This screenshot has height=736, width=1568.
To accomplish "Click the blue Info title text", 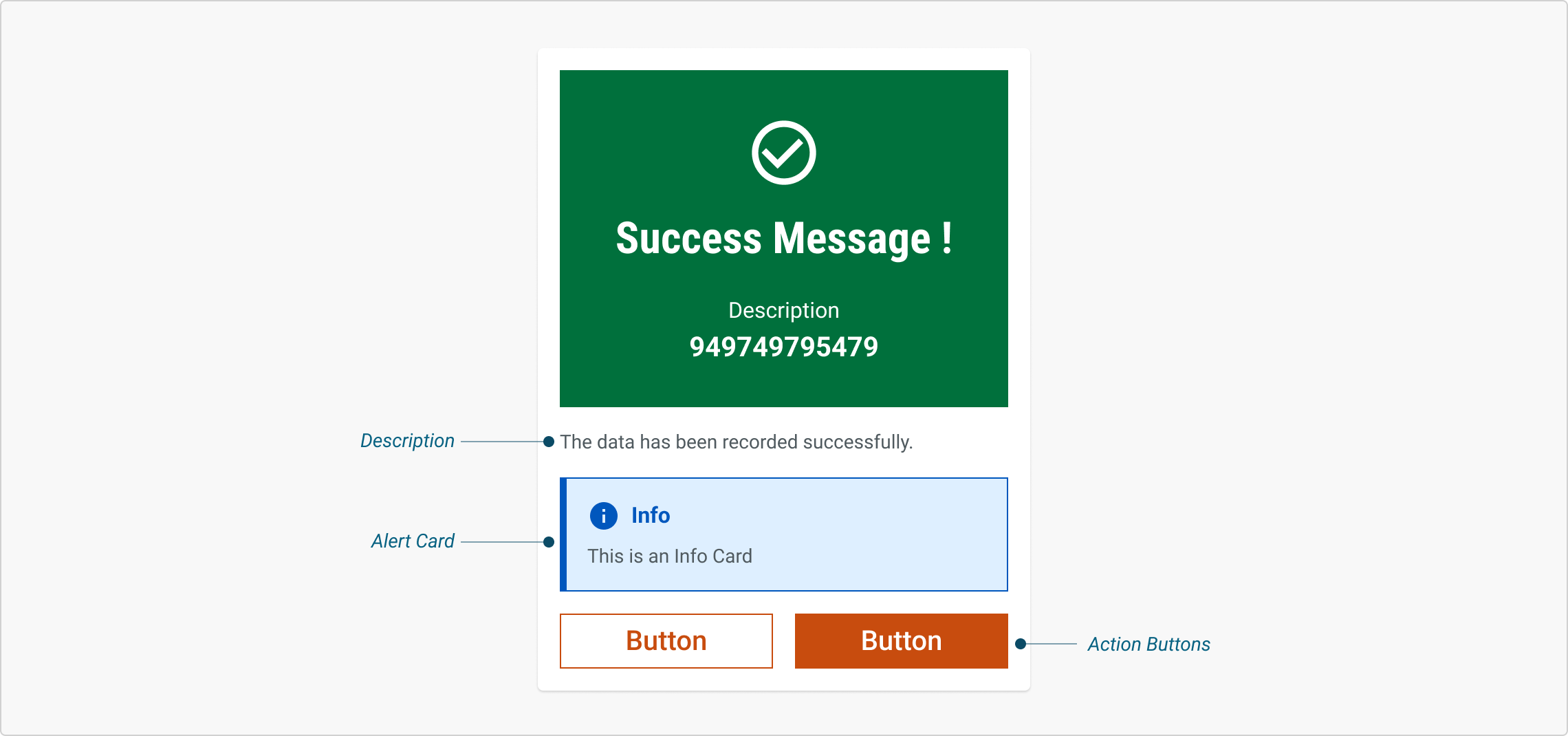I will (650, 515).
